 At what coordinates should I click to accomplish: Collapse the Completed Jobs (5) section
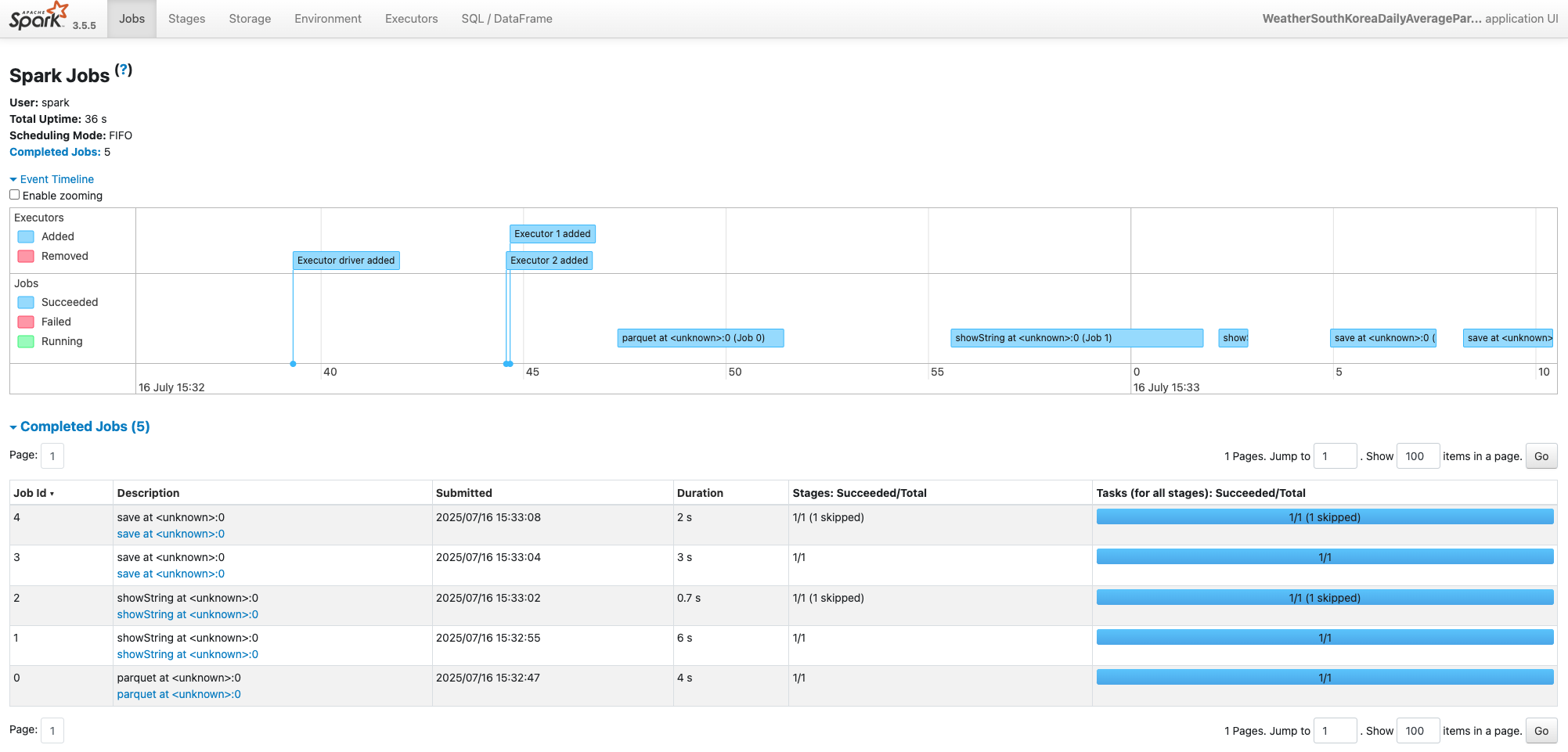click(x=80, y=426)
